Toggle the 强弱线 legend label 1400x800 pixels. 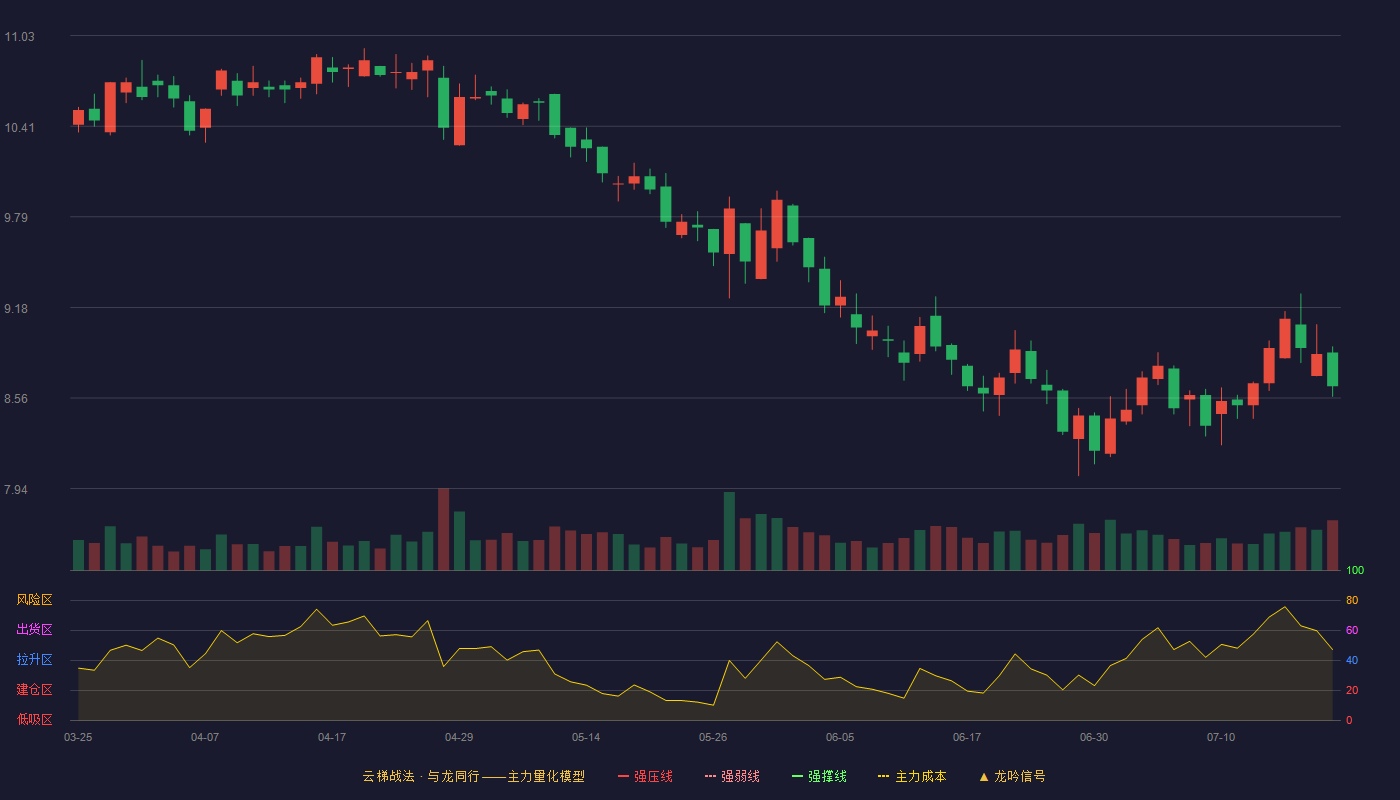pos(740,776)
